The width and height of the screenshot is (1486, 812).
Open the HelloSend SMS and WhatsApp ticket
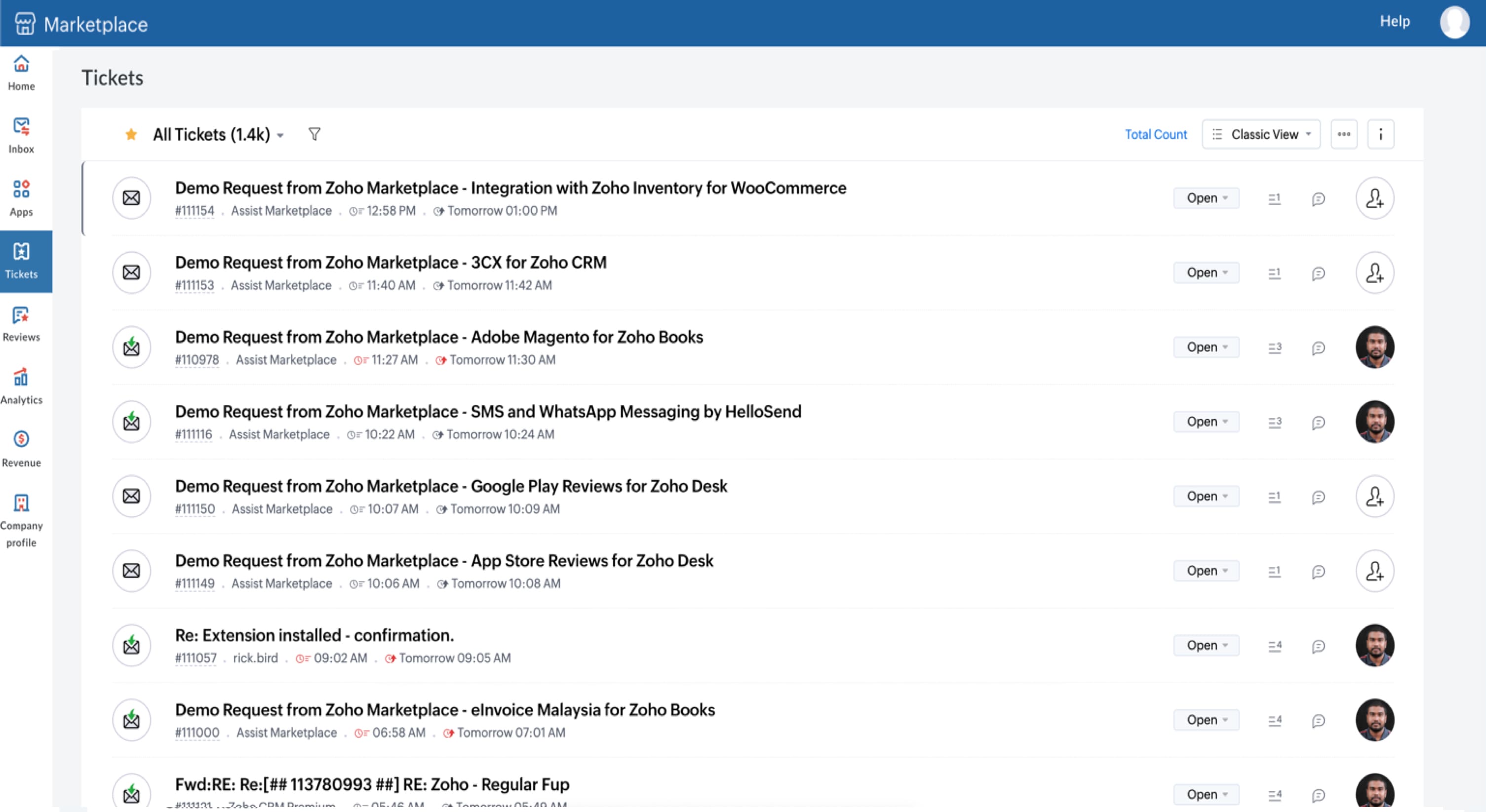click(488, 411)
